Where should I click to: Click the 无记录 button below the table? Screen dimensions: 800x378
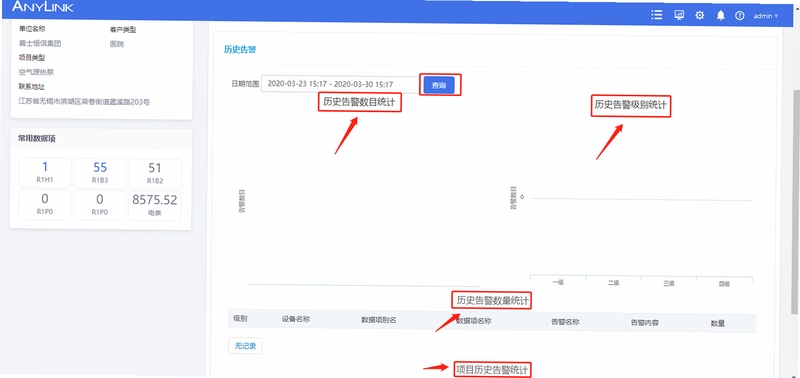(x=245, y=346)
